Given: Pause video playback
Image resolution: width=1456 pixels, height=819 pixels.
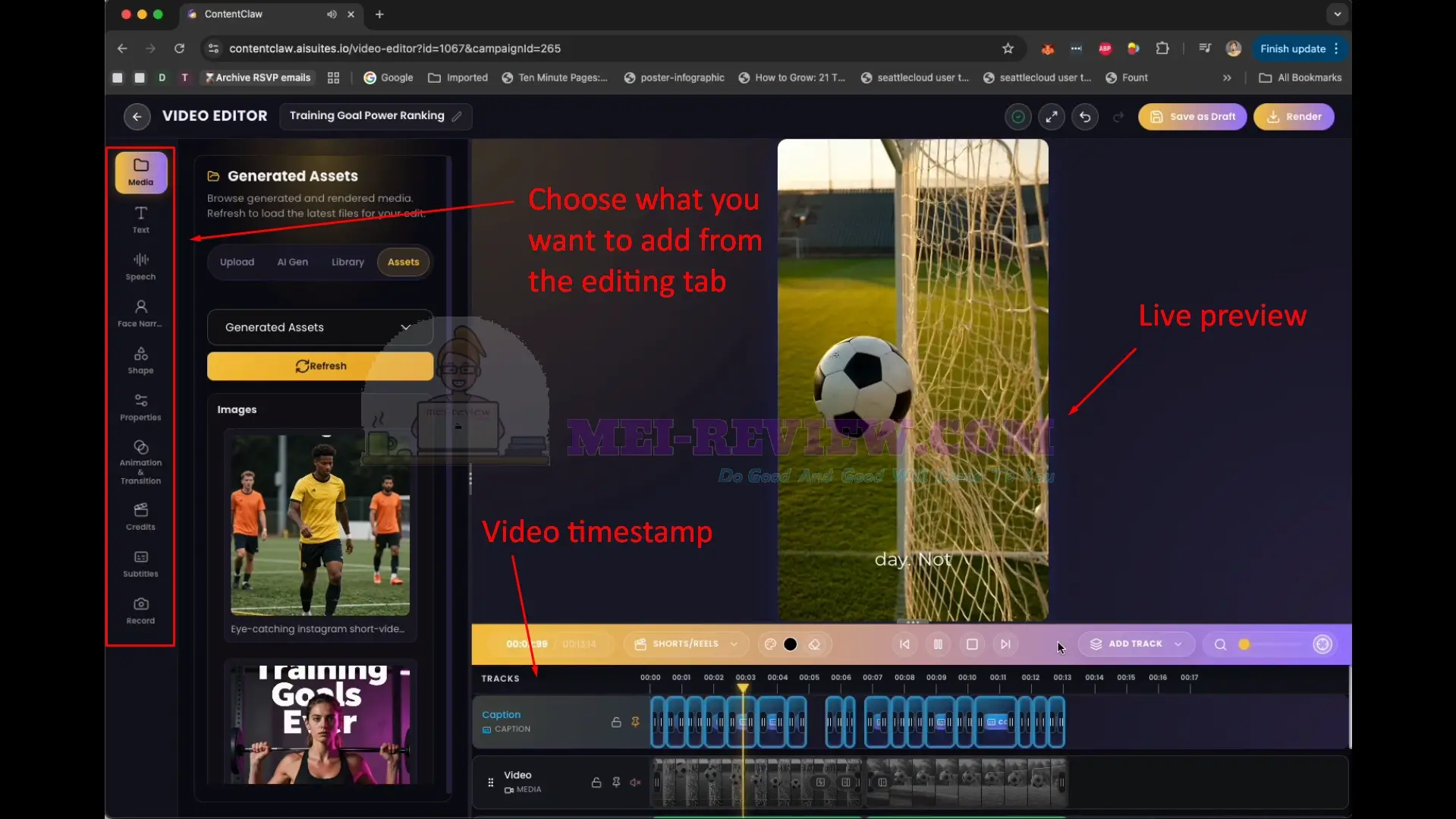Looking at the screenshot, I should 938,644.
